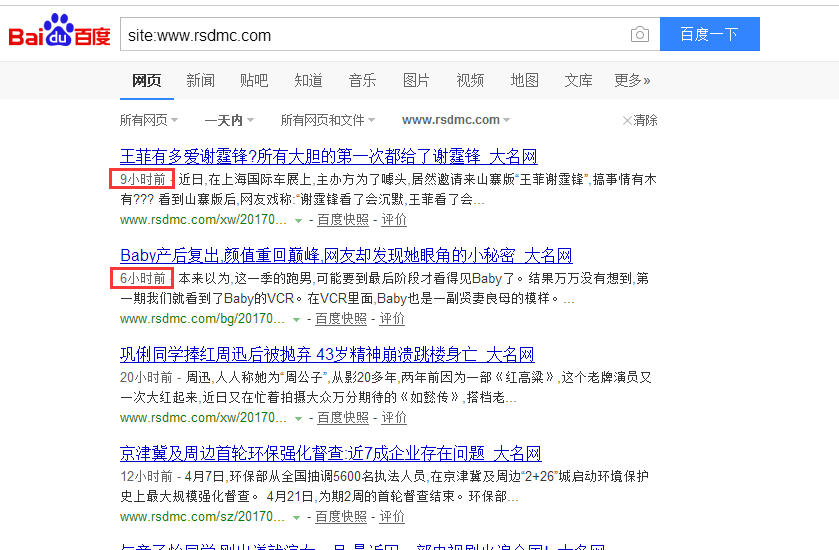This screenshot has height=550, width=839.
Task: Expand green arrow under 京津冀 result URL
Action: (296, 517)
